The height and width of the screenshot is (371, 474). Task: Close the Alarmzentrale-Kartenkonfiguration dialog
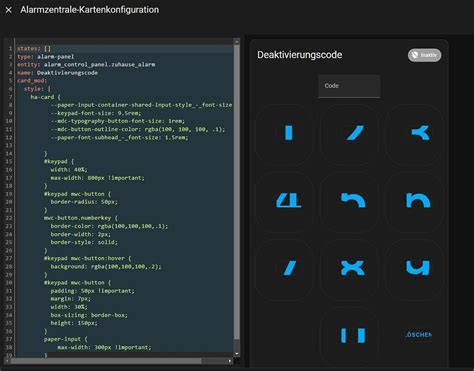pyautogui.click(x=9, y=10)
